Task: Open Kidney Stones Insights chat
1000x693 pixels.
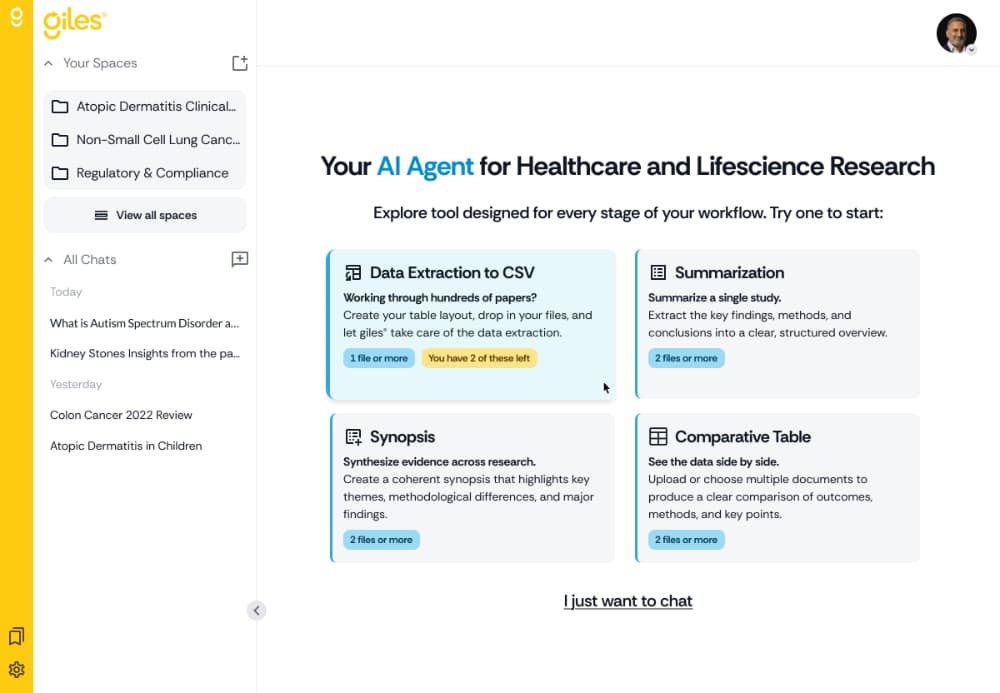Action: 145,353
